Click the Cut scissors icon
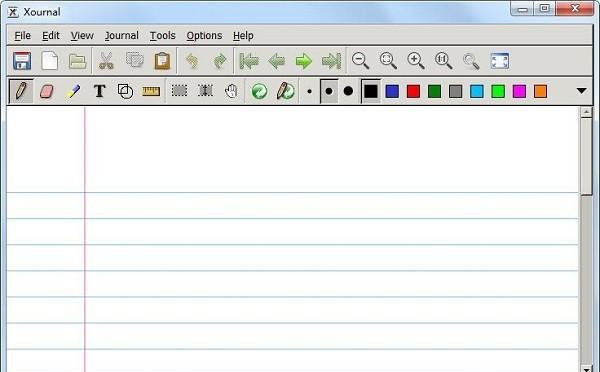 coord(106,61)
